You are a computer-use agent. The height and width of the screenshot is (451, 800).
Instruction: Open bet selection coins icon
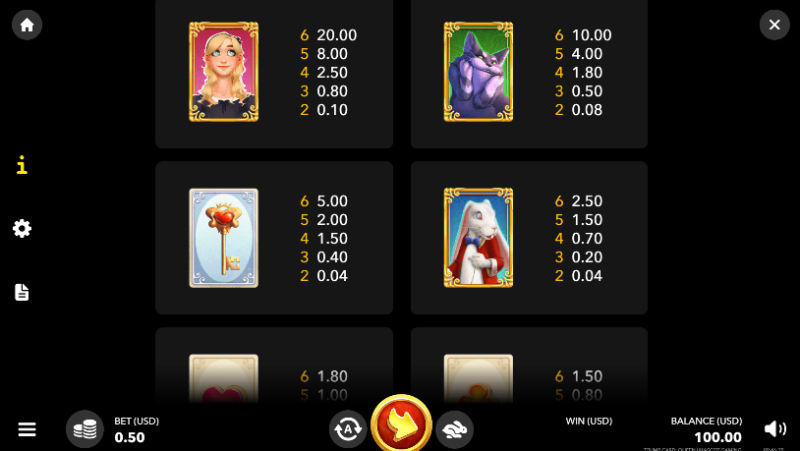(x=85, y=429)
